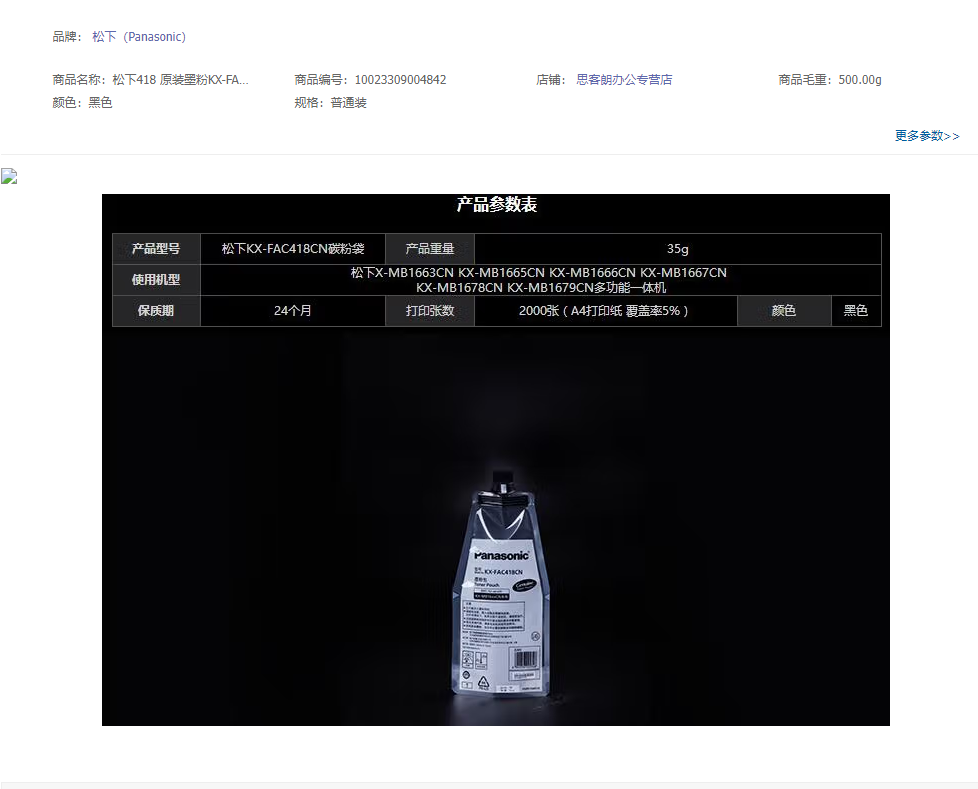Image resolution: width=978 pixels, height=789 pixels.
Task: Click the 使用机型 table header cell
Action: click(x=156, y=280)
